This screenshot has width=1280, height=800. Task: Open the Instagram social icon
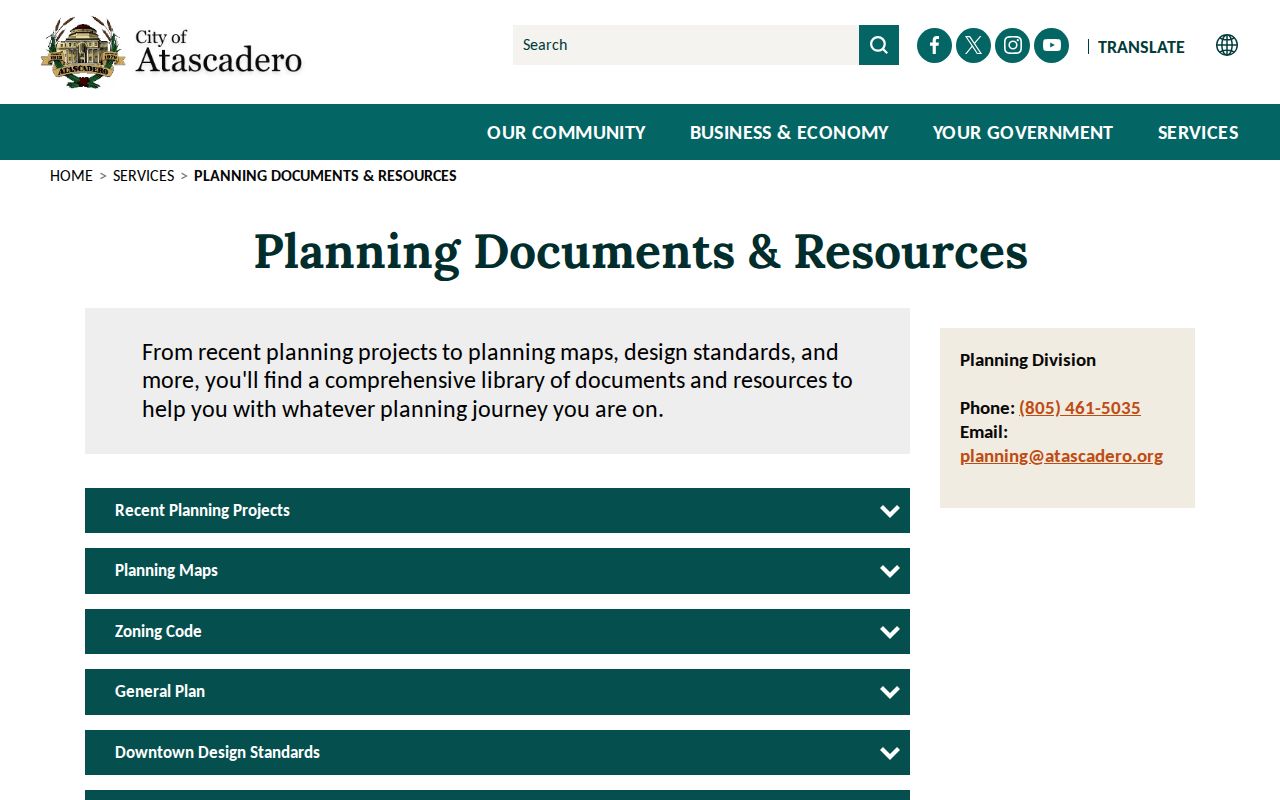1012,45
